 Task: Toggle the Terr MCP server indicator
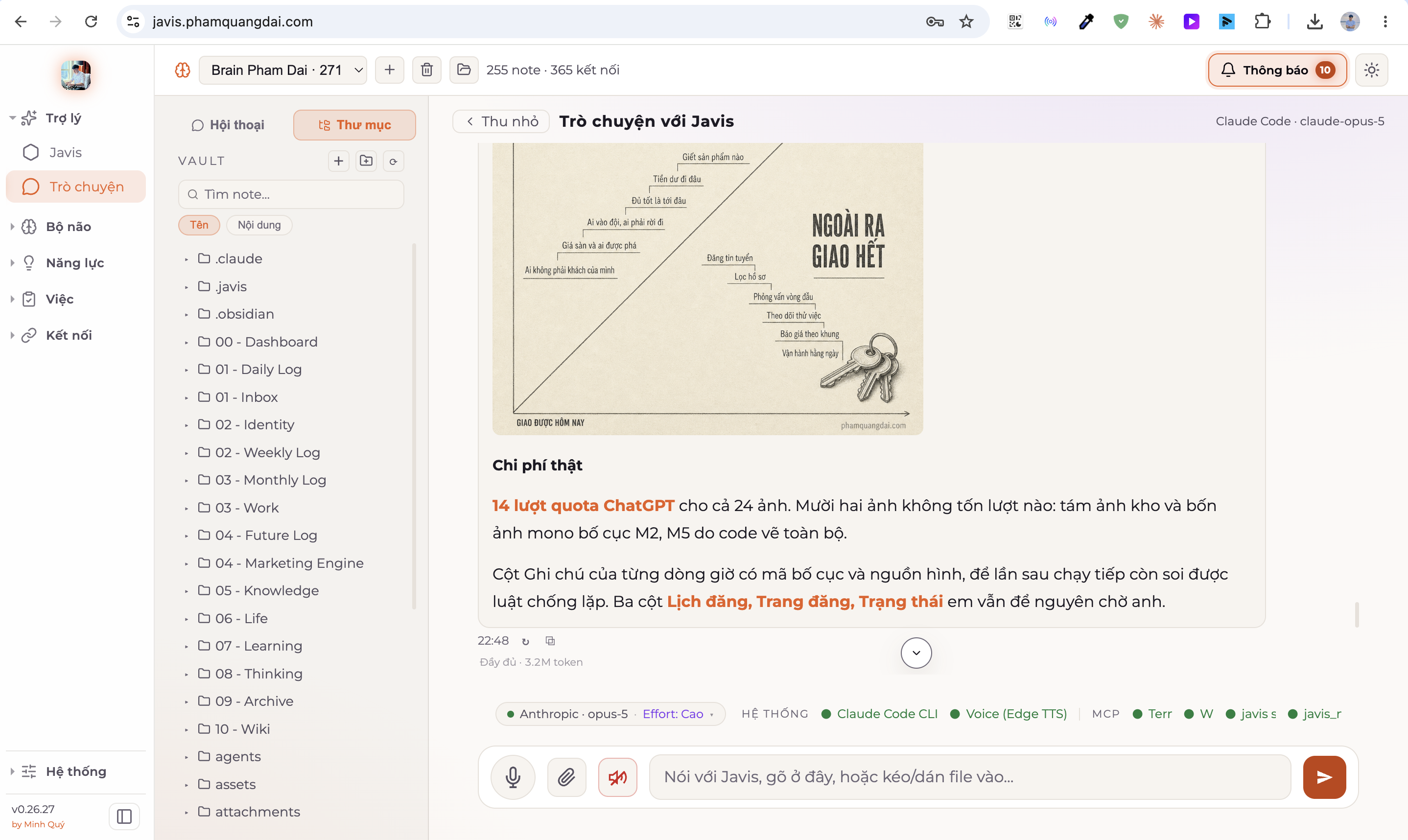tap(1152, 714)
